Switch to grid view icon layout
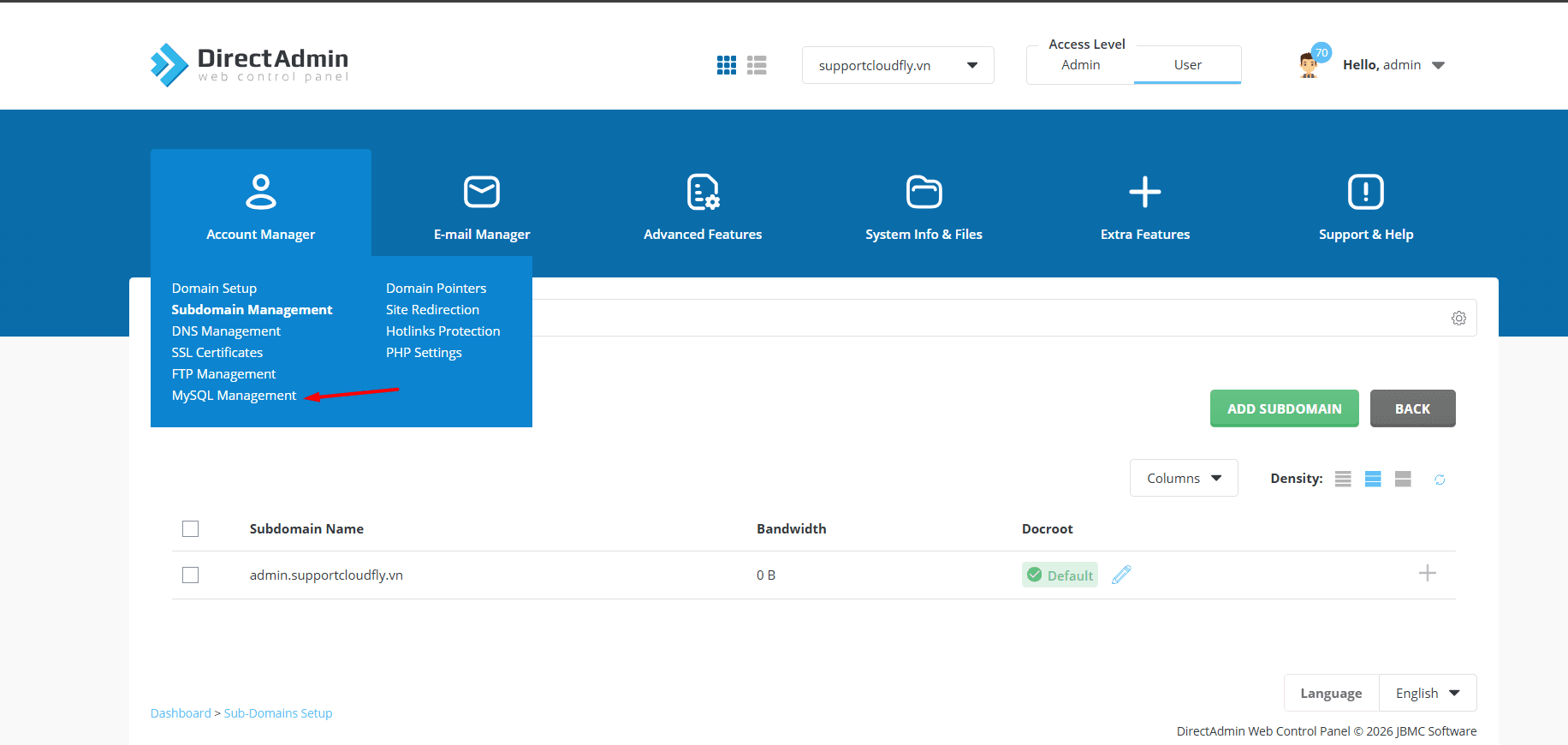 (x=726, y=65)
